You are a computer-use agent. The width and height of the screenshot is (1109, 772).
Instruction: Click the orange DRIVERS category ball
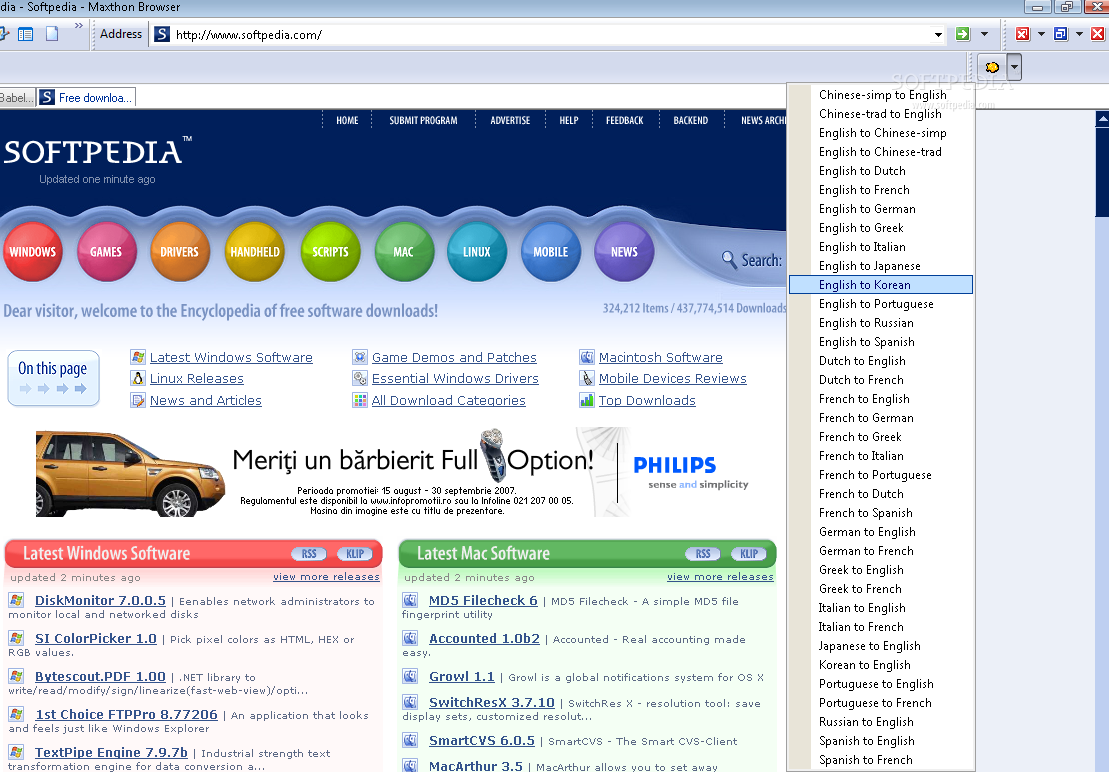[x=180, y=252]
